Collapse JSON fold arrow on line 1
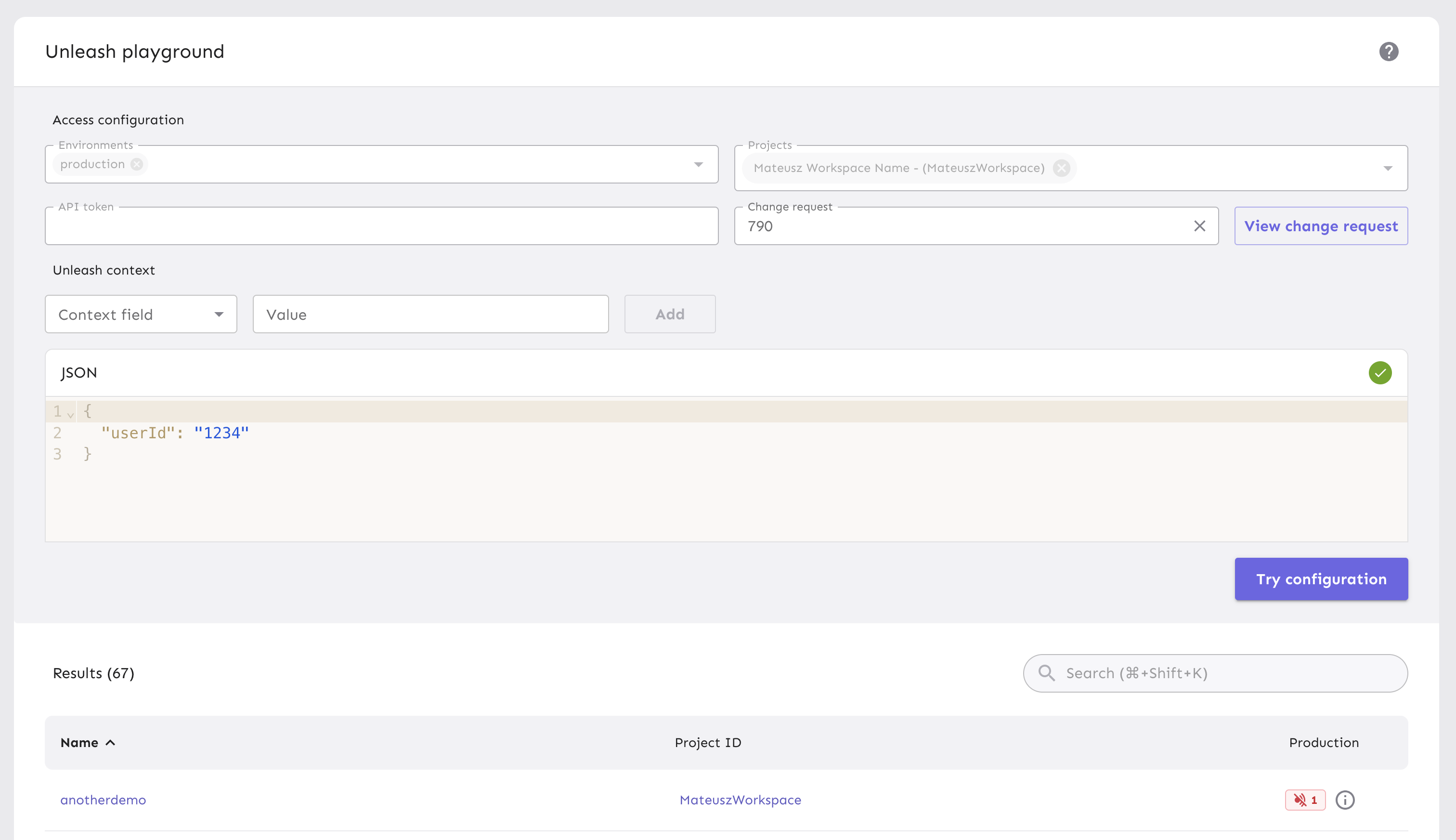Viewport: 1456px width, 840px height. tap(70, 414)
